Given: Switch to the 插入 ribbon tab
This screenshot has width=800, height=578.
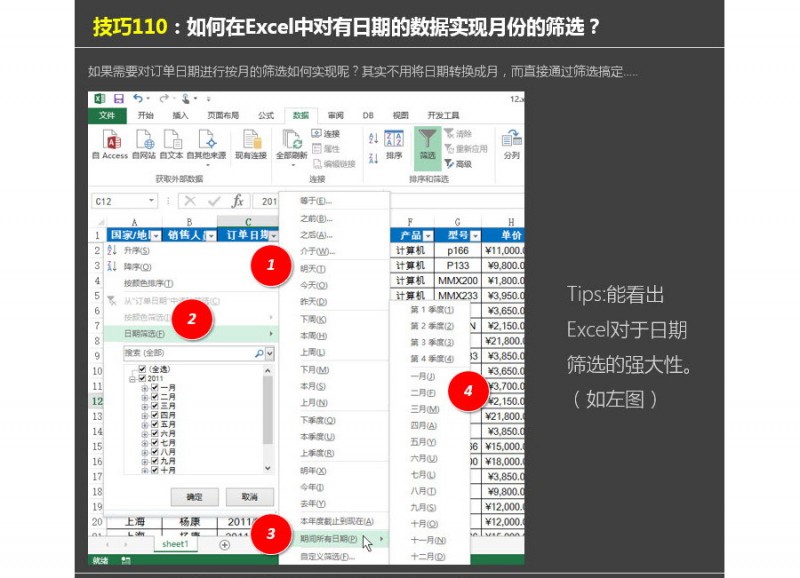Looking at the screenshot, I should tap(180, 116).
